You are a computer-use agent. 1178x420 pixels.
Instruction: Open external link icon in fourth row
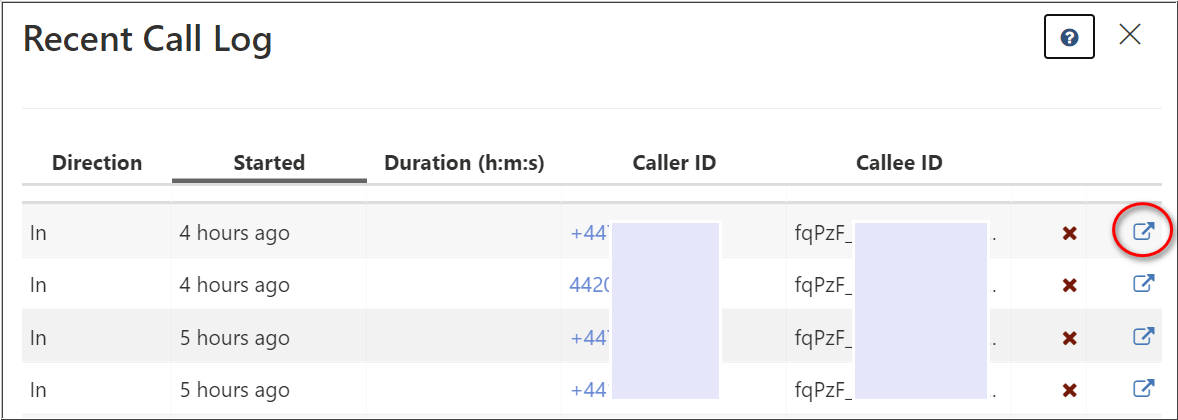click(1143, 388)
